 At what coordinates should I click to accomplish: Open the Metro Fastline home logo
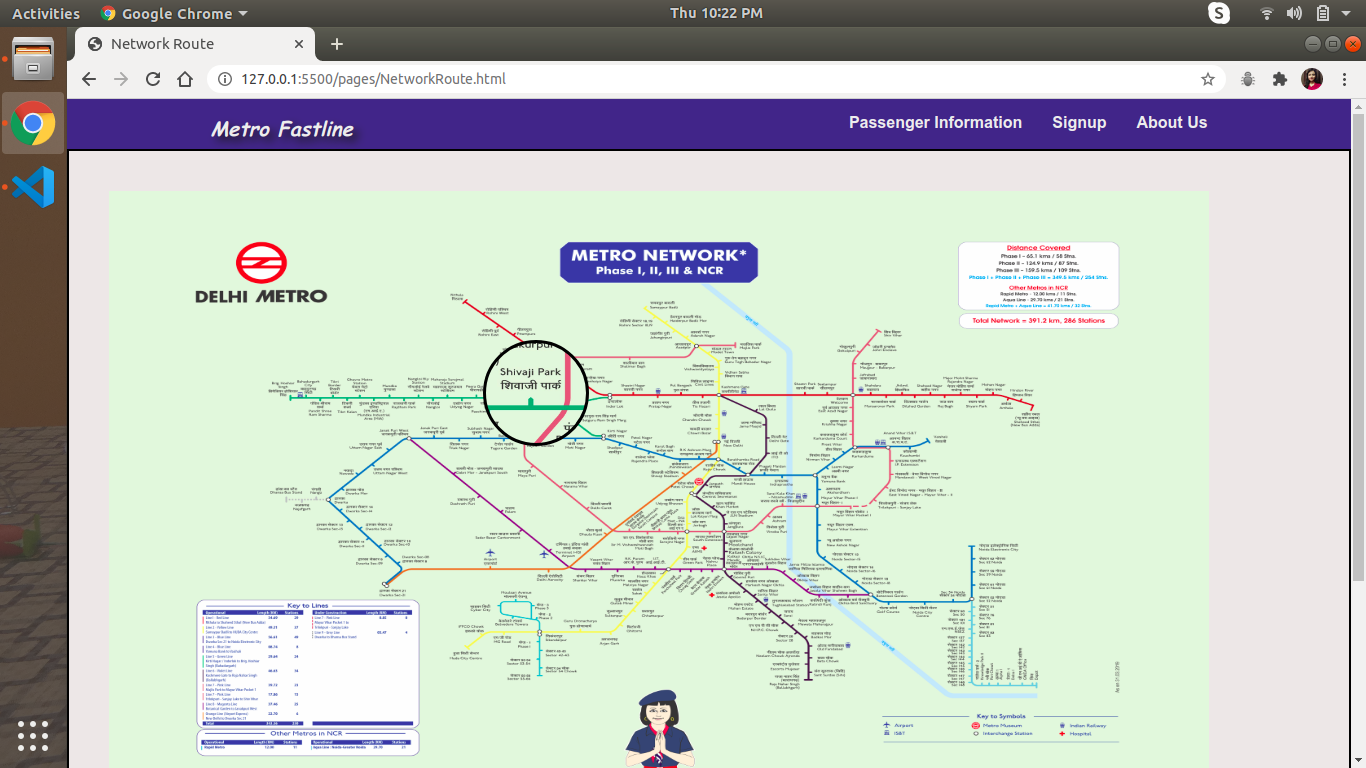tap(278, 128)
